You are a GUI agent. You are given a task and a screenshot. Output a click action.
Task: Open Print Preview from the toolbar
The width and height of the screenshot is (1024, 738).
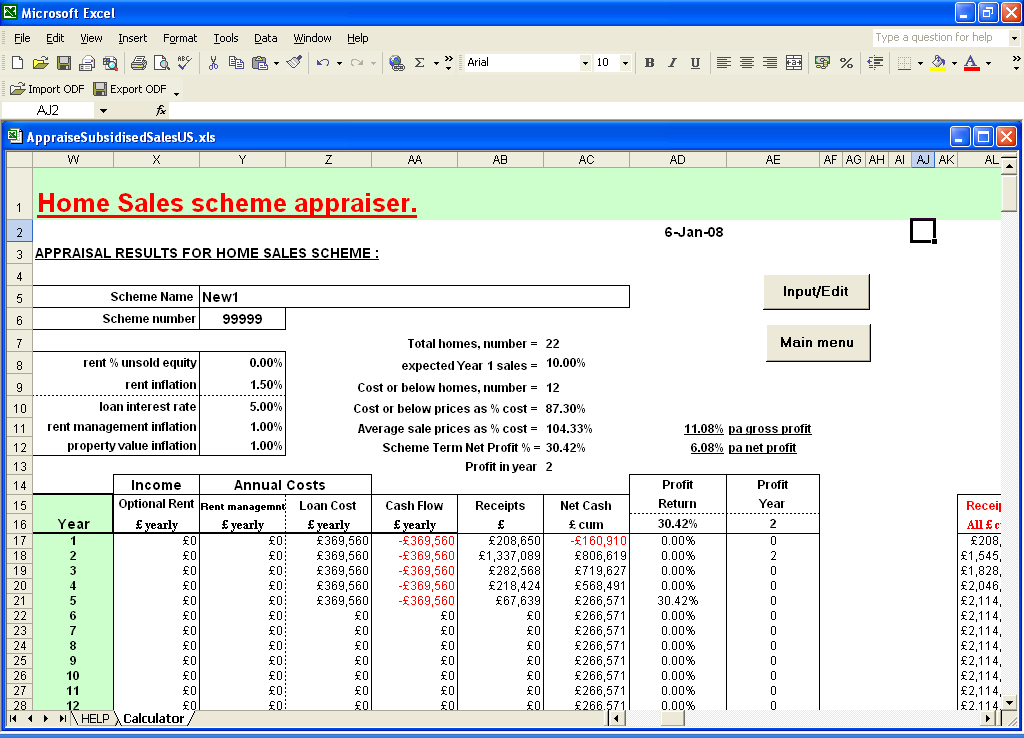(x=161, y=63)
